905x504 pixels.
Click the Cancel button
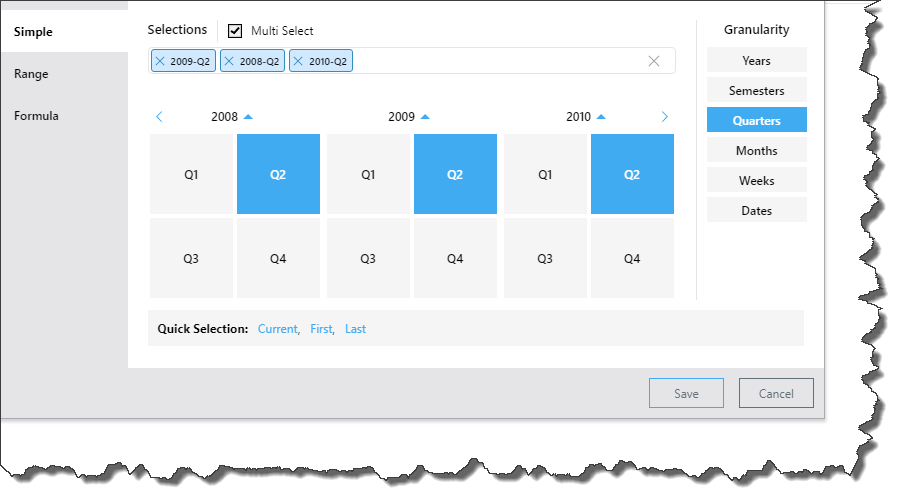[776, 393]
